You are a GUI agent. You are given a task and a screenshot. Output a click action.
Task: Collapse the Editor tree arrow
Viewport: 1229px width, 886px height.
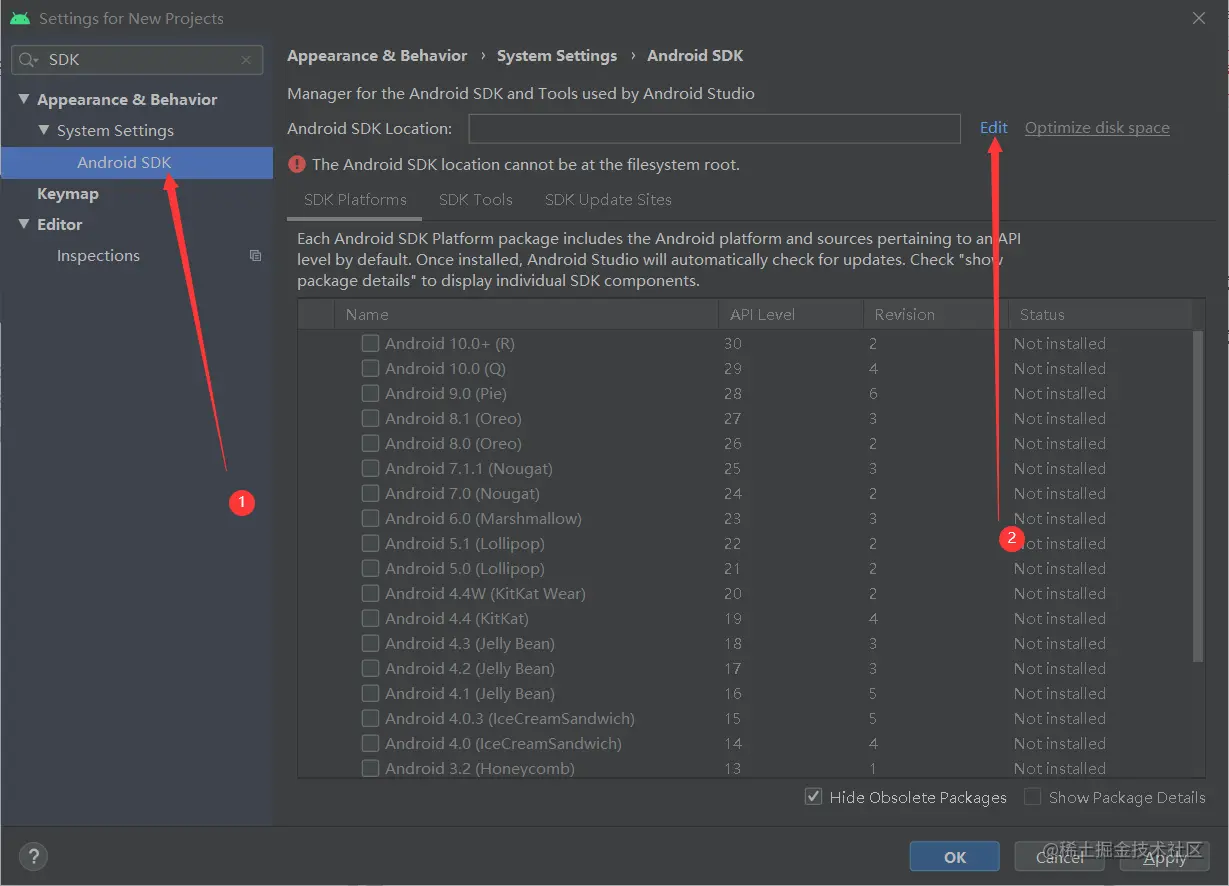click(x=24, y=224)
